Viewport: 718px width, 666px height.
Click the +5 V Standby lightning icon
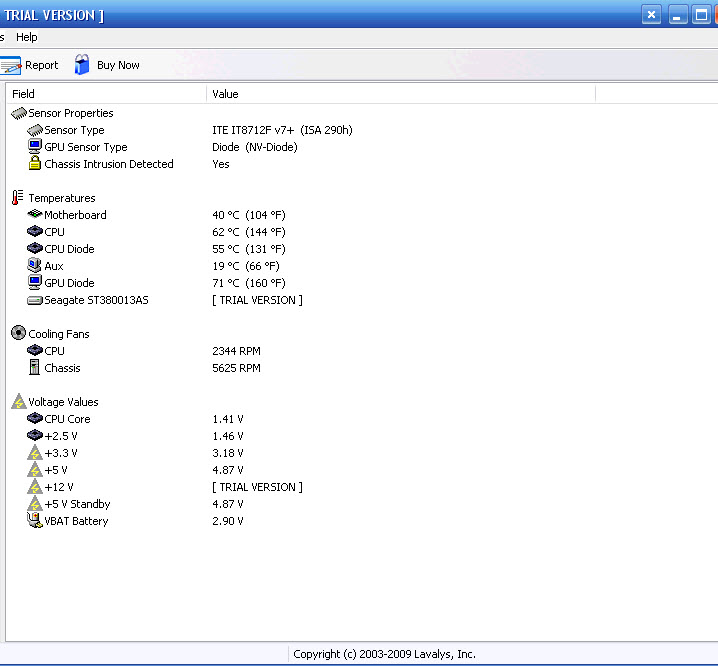tap(35, 503)
